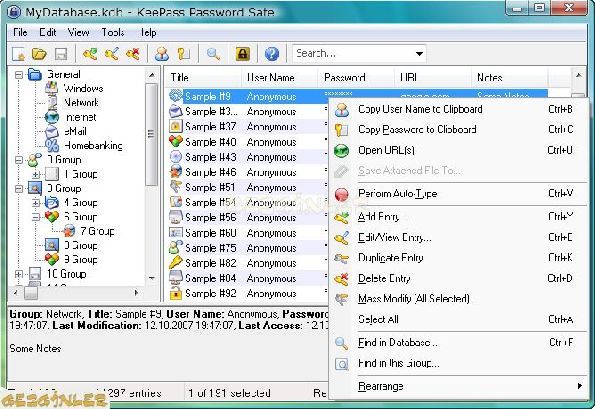Click the tree scroll-up arrow

click(x=152, y=75)
